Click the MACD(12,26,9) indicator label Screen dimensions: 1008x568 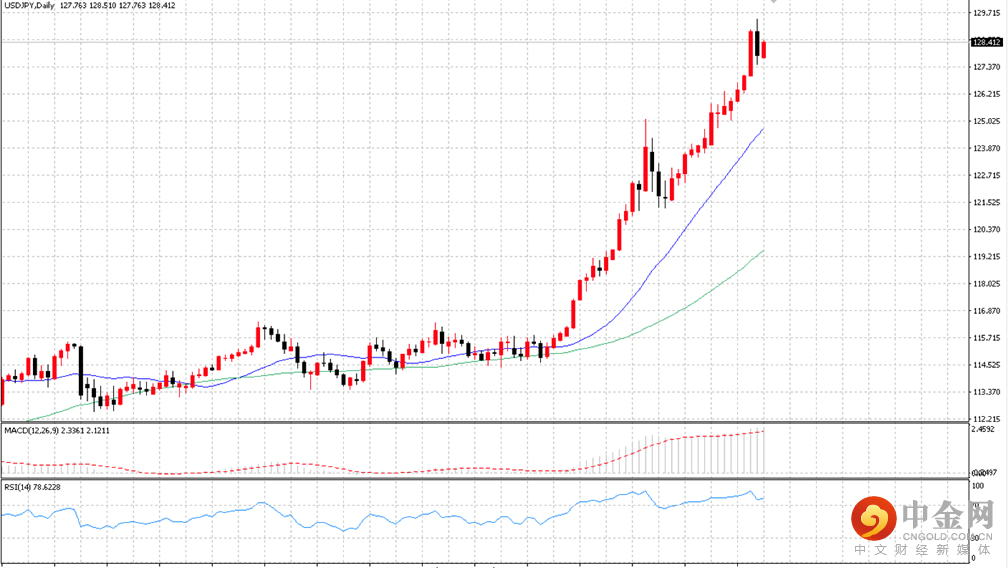coord(57,430)
